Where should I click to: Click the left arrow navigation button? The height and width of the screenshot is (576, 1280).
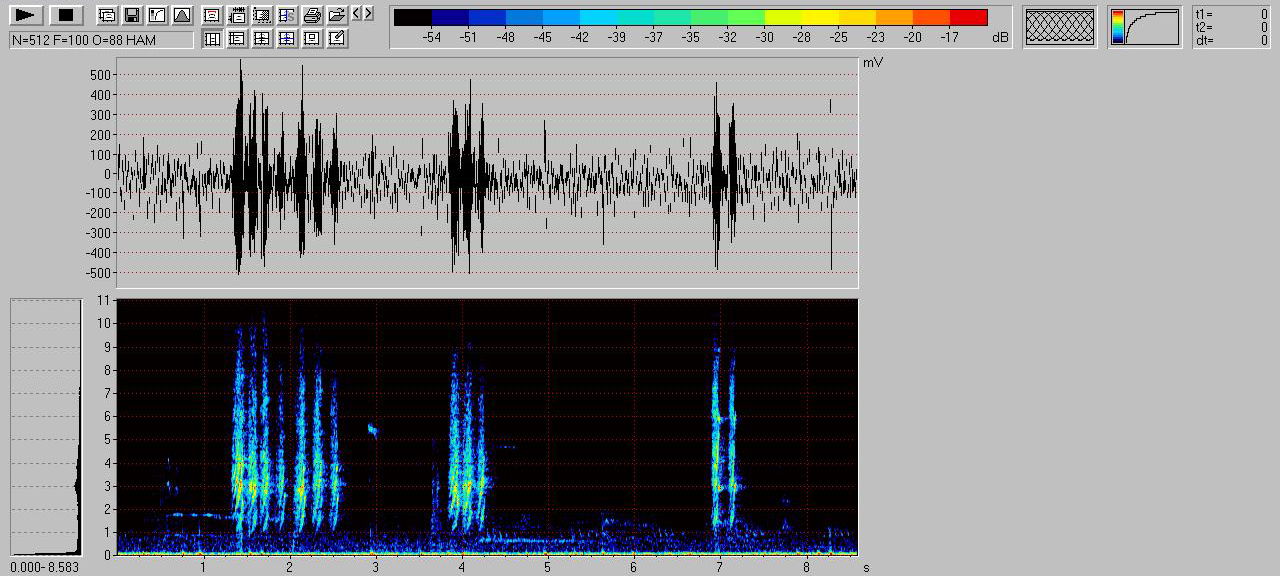point(356,14)
